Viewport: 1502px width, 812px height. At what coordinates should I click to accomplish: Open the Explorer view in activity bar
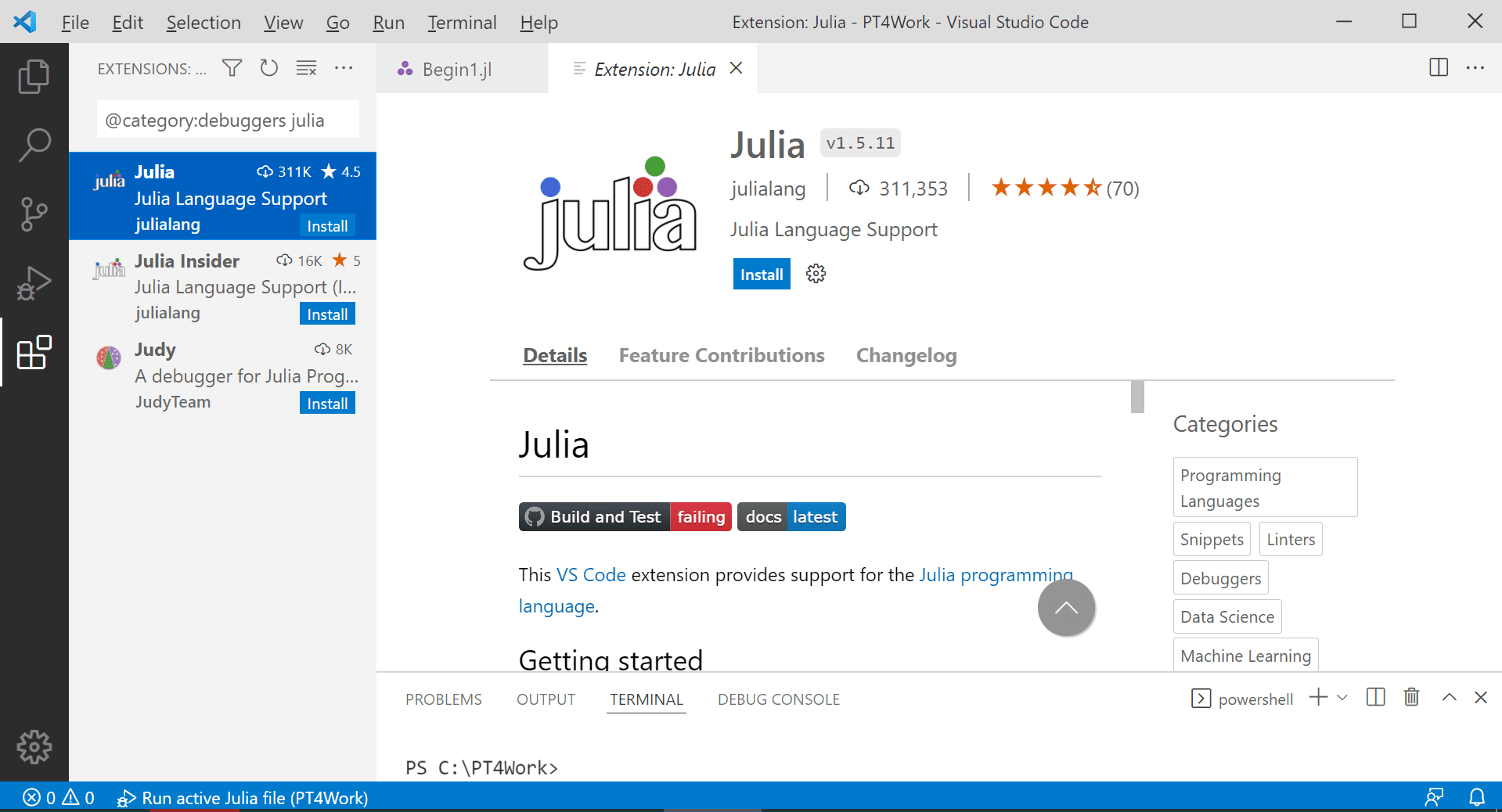[34, 77]
